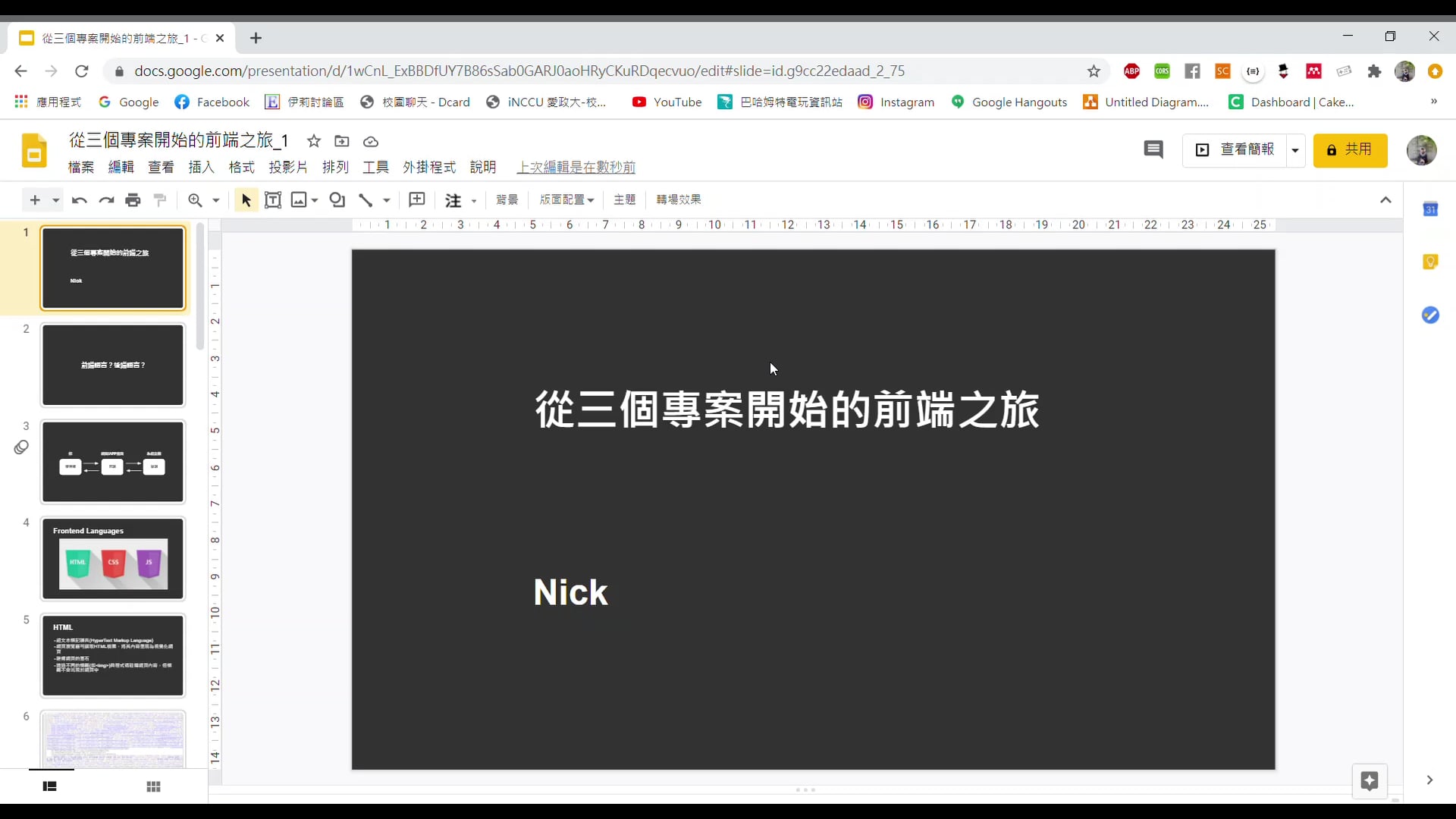
Task: Switch to grid view of slides
Action: [153, 786]
